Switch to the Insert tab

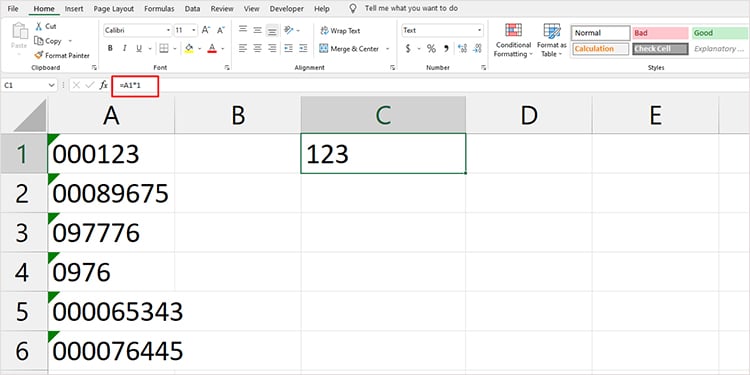coord(74,9)
